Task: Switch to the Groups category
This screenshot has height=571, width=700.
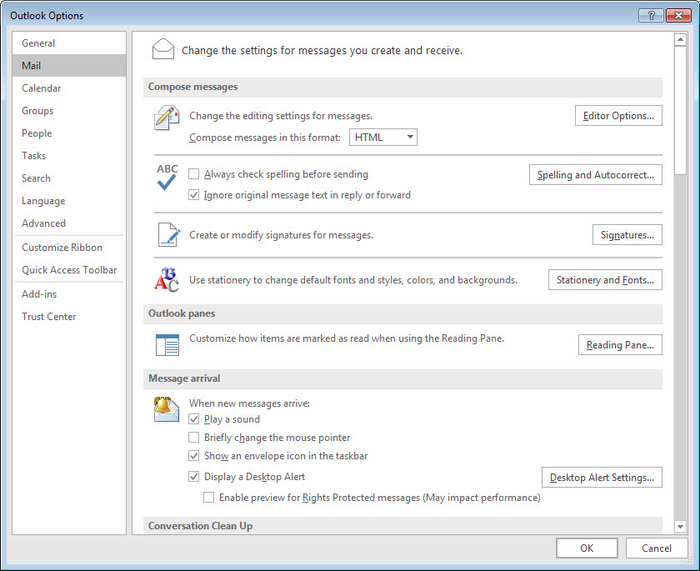Action: pos(69,111)
